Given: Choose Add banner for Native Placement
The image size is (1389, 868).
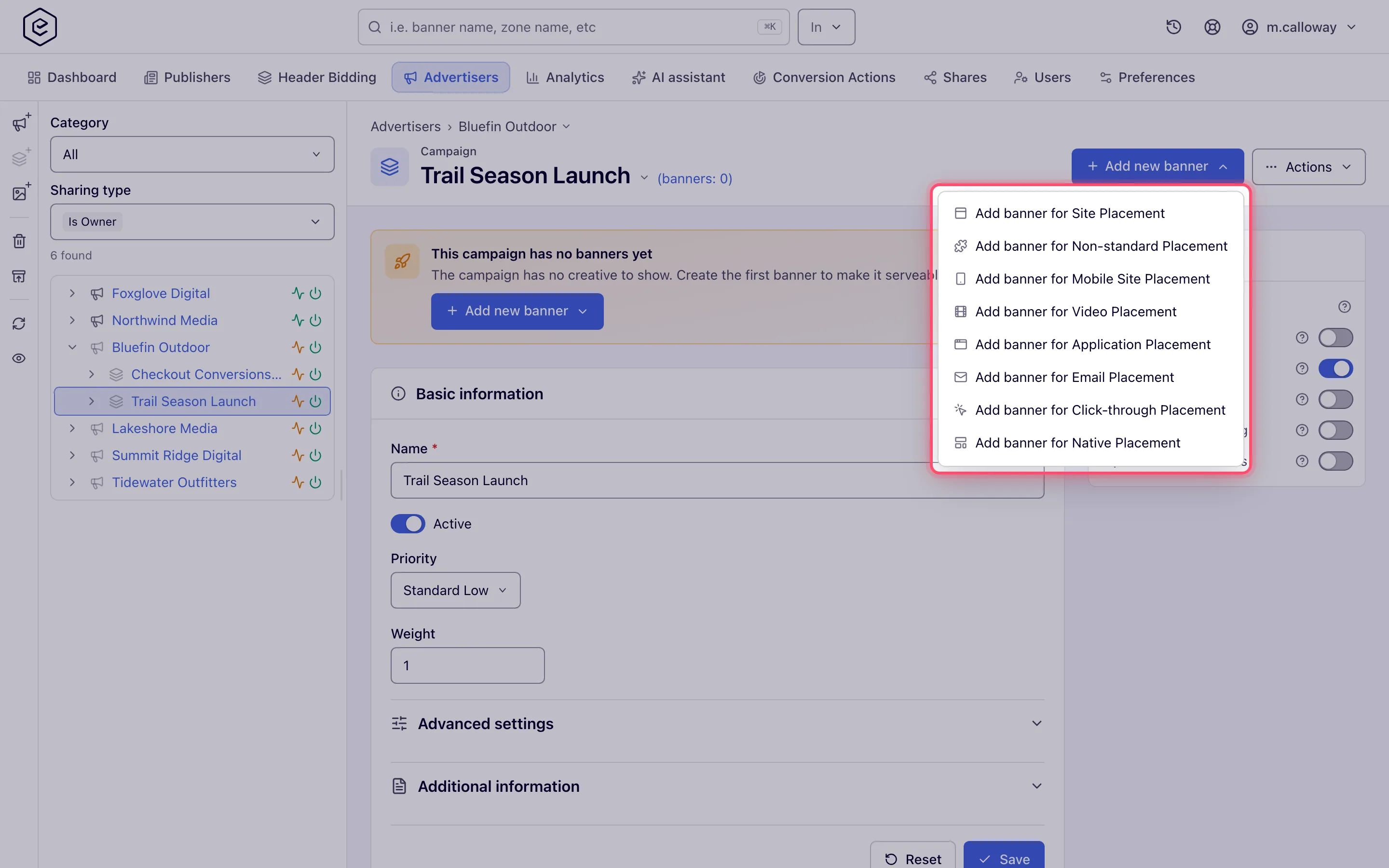Looking at the screenshot, I should tap(1090, 443).
